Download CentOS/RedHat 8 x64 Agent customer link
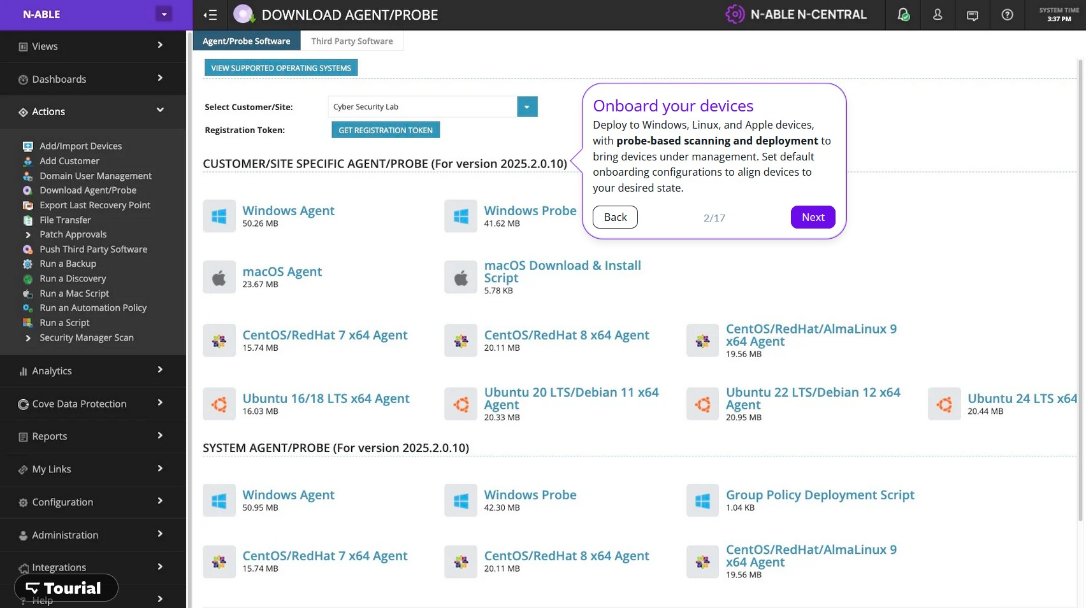 pyautogui.click(x=567, y=335)
